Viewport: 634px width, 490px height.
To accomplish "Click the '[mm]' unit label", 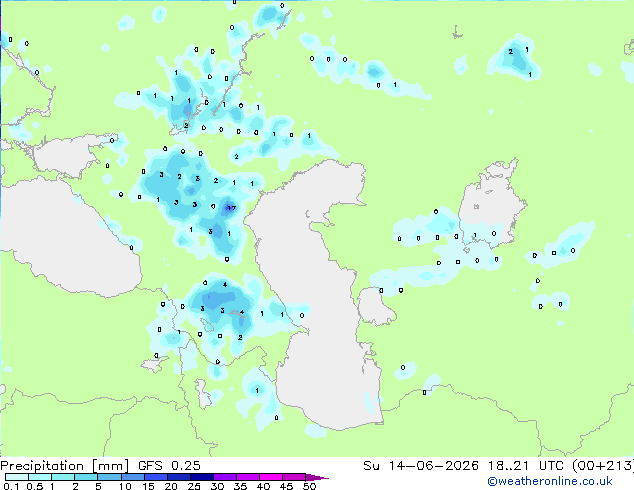I will pos(111,466).
